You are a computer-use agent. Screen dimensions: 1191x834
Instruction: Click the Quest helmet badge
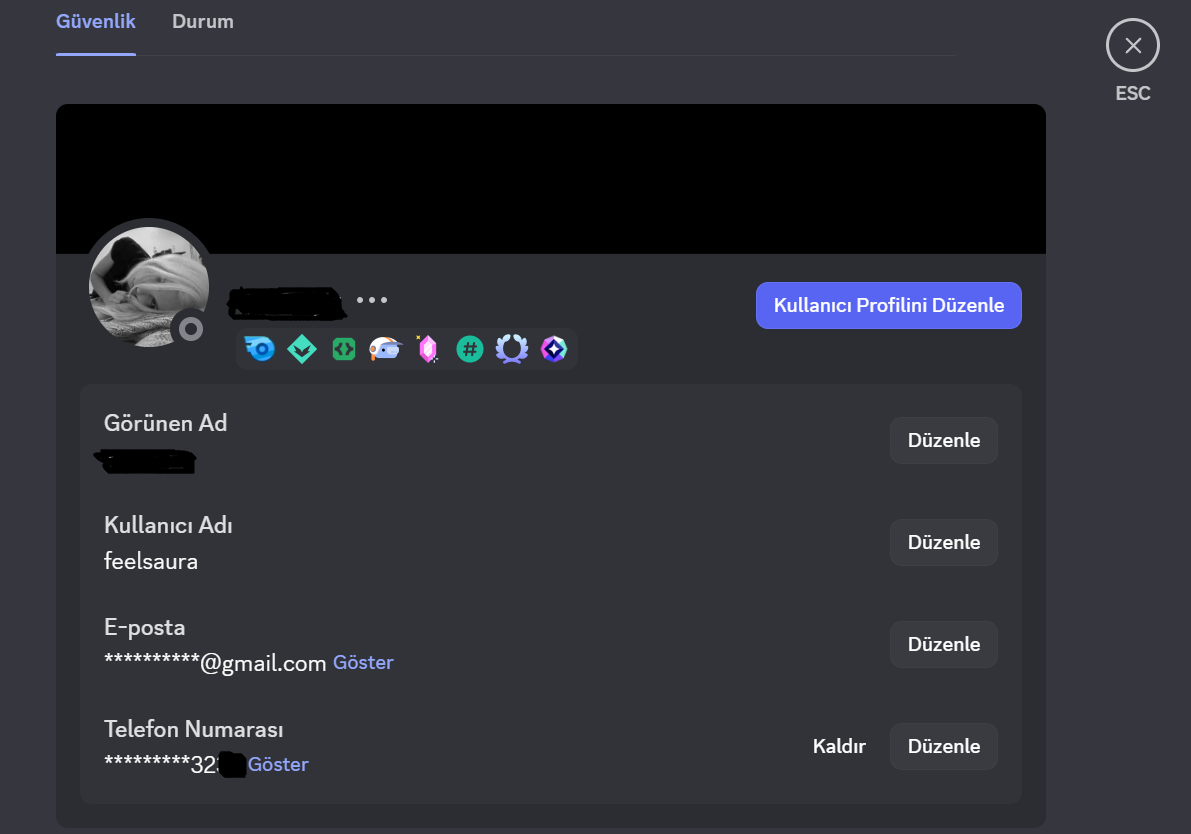(385, 348)
